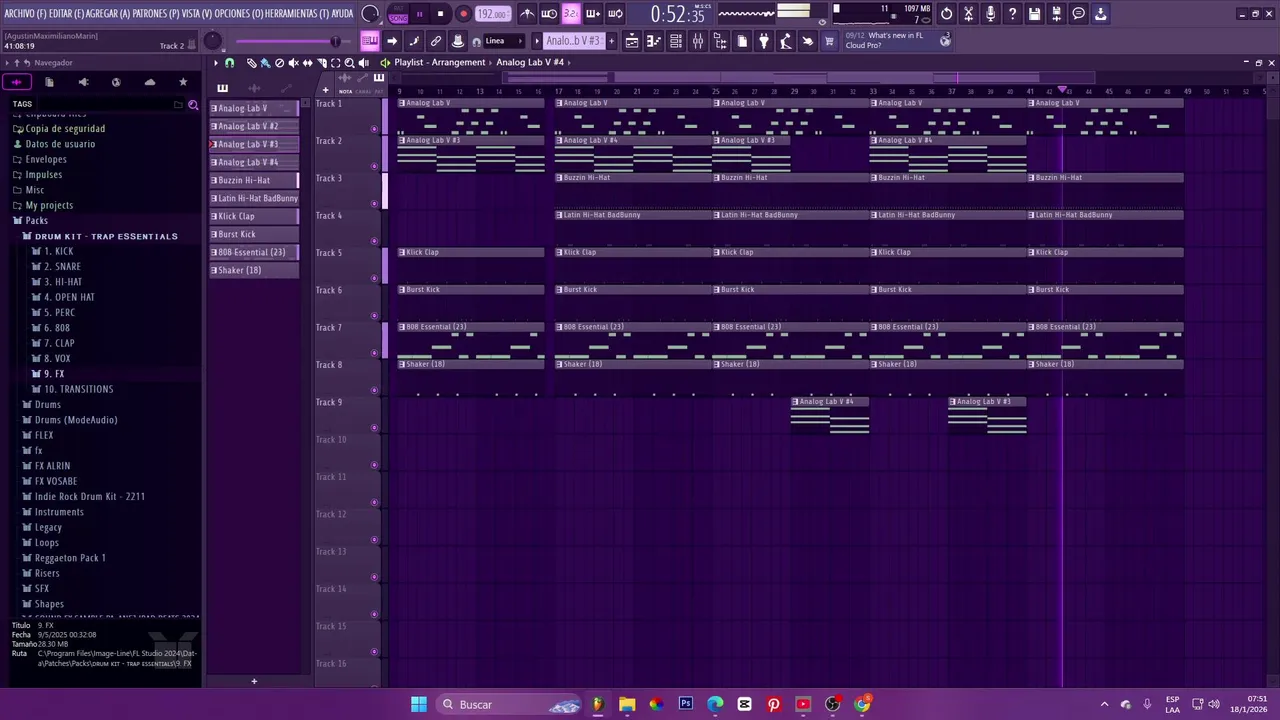Toggle the playlist snap magnet

229,63
